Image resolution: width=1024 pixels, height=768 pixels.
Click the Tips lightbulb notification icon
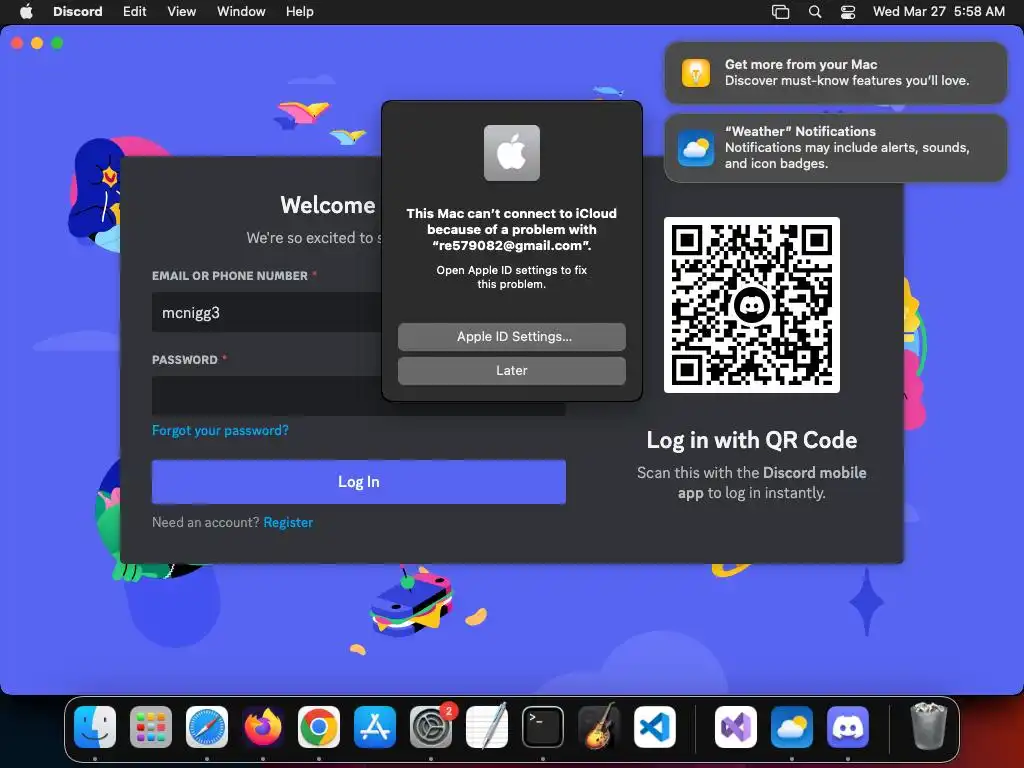696,72
